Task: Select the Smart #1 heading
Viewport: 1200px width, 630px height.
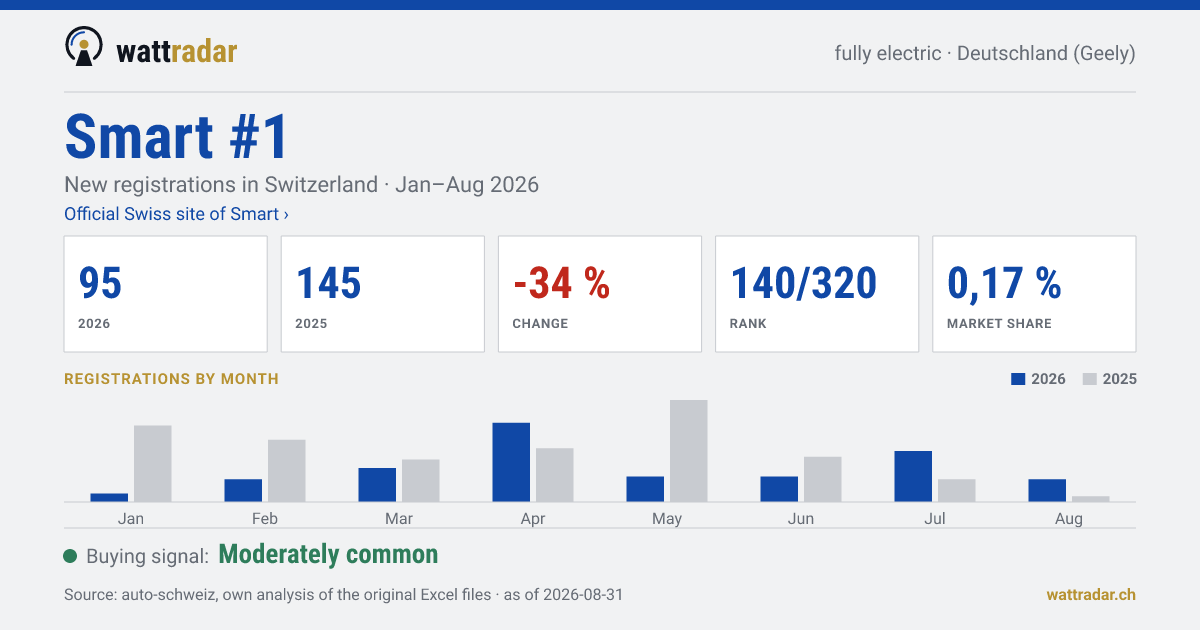Action: [177, 137]
